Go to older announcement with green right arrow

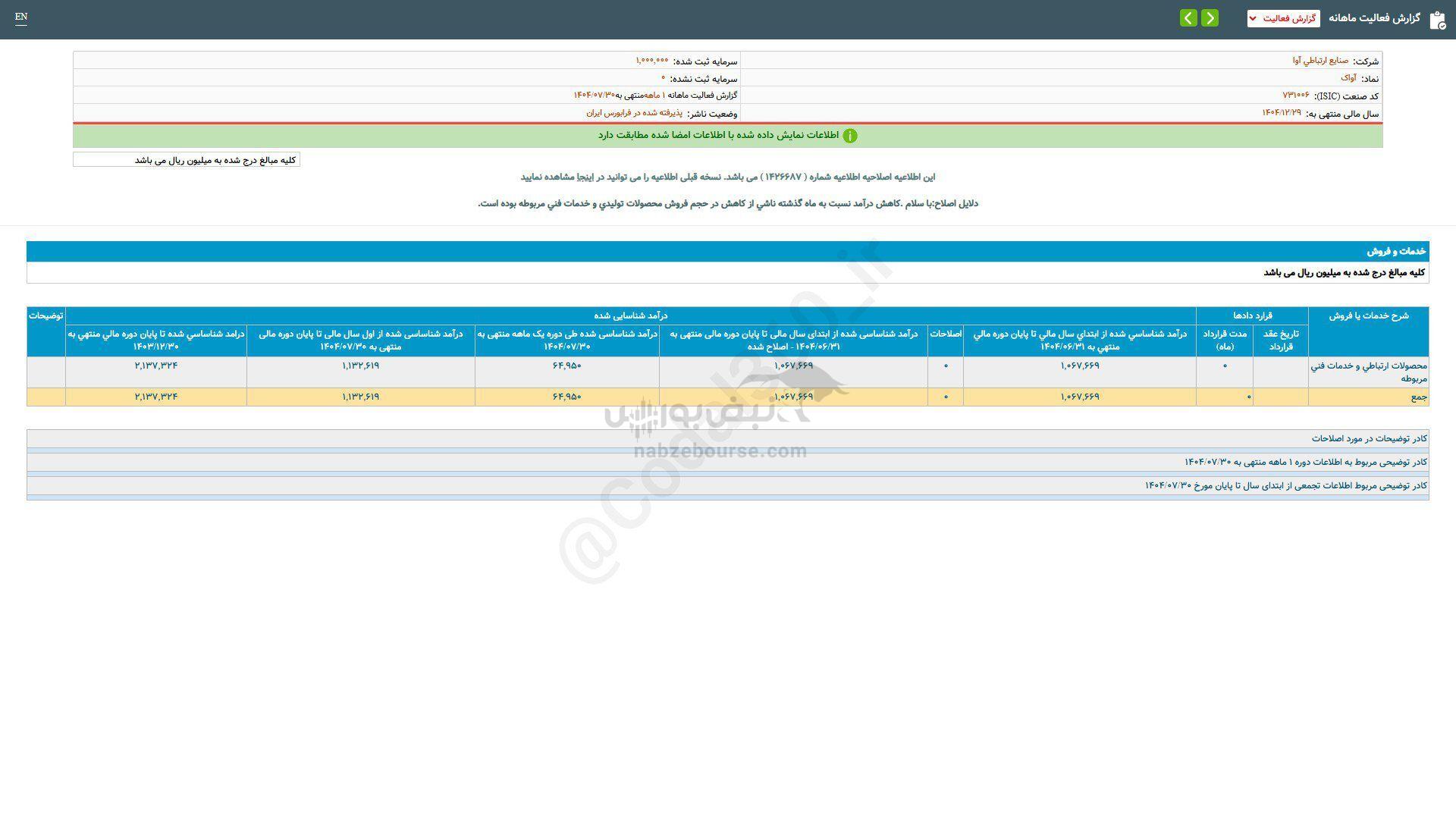point(1210,17)
